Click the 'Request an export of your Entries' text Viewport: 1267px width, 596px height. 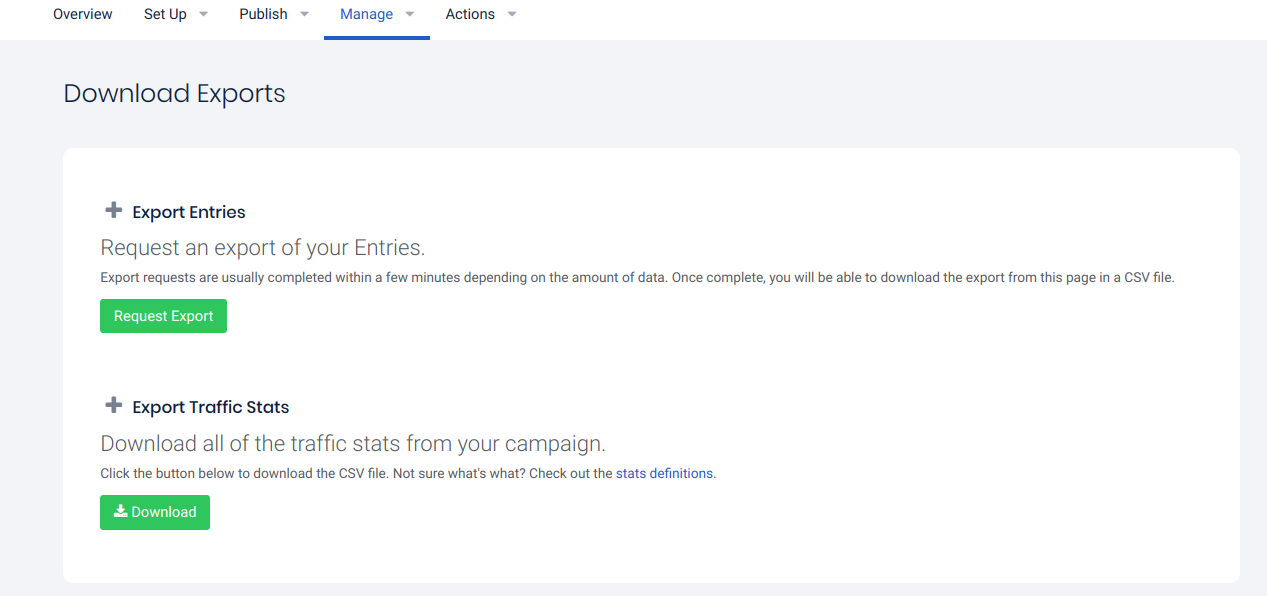coord(263,248)
